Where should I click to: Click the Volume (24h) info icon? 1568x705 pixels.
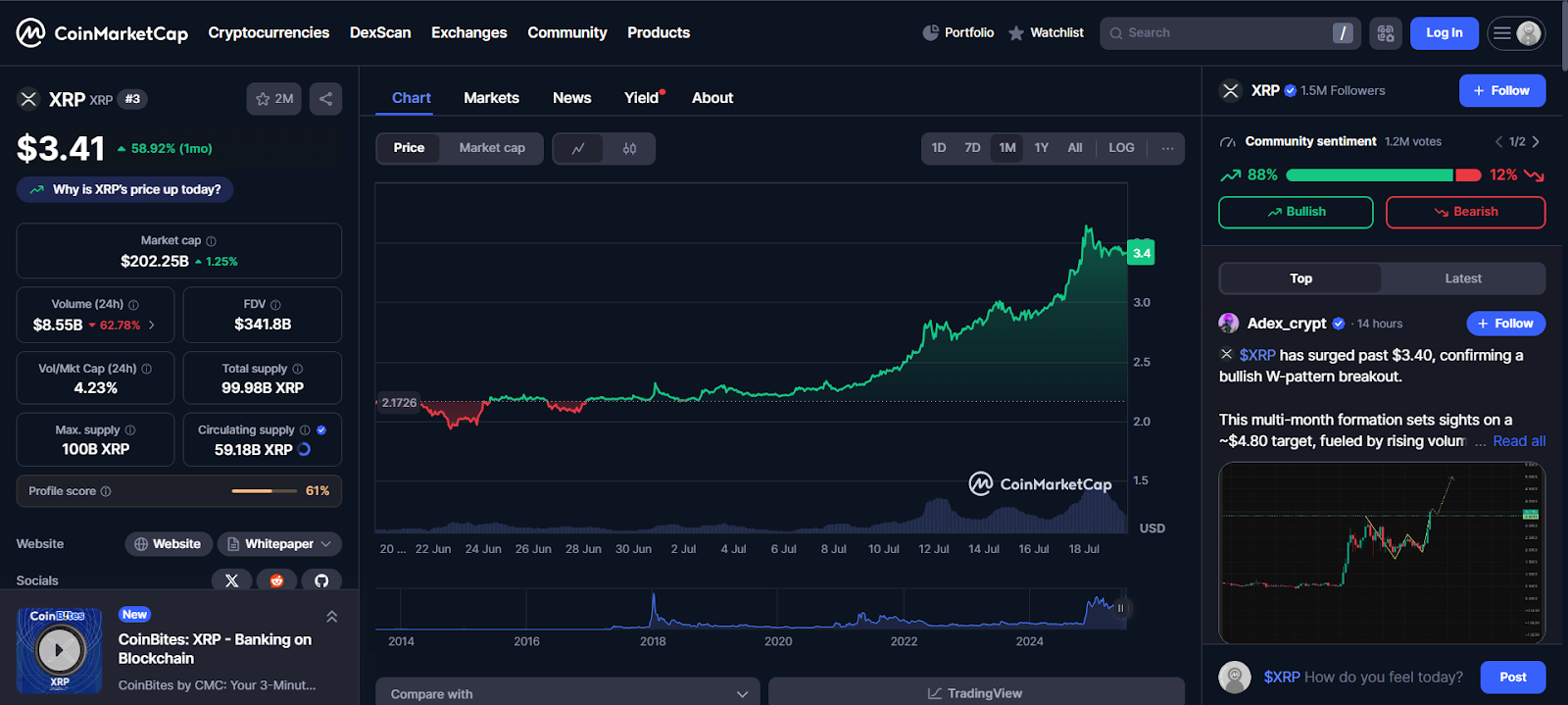[x=133, y=305]
